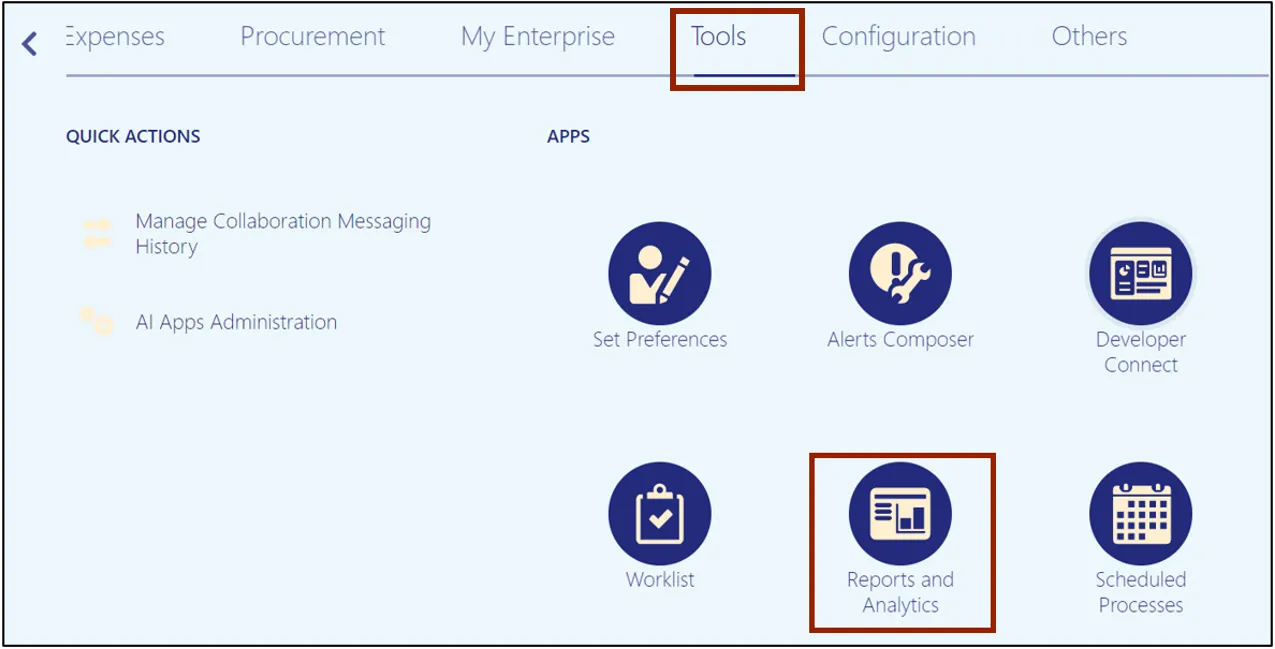Click the Scheduled Processes label

[x=1140, y=592]
